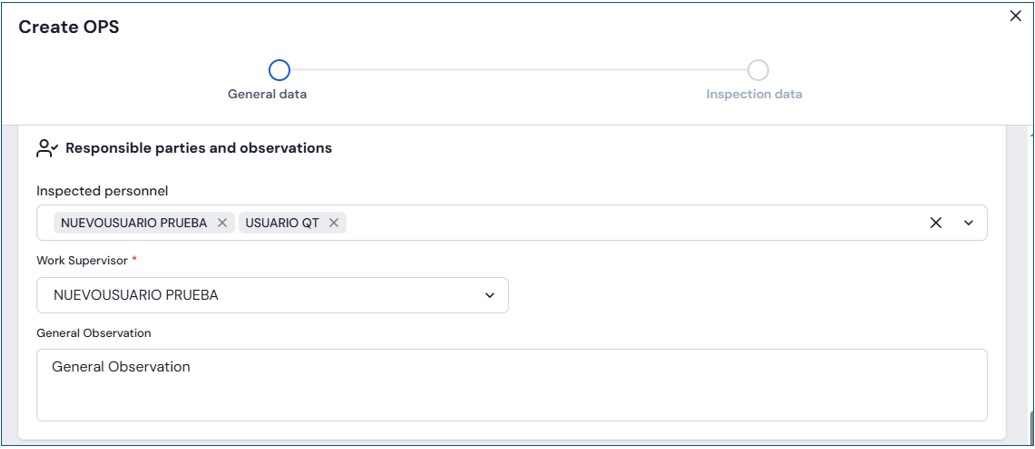The height and width of the screenshot is (449, 1035).
Task: Click the person-check icon beside Responsible parties
Action: click(x=47, y=148)
